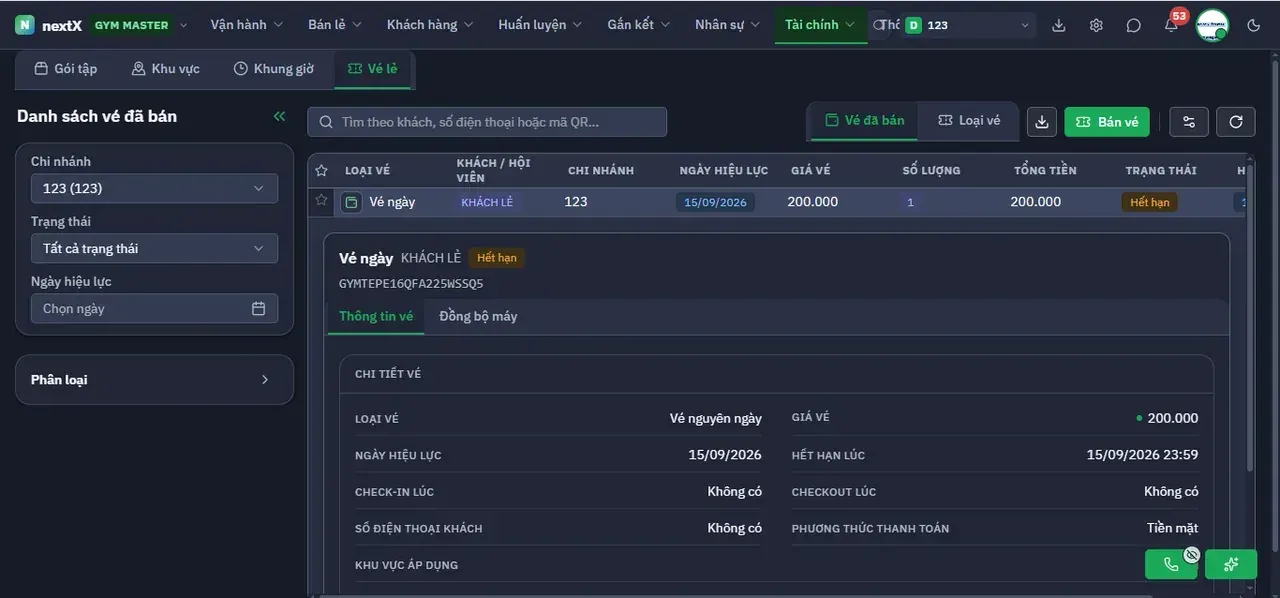The image size is (1280, 598).
Task: Collapse the sidebar with double-chevron icon
Action: click(280, 116)
